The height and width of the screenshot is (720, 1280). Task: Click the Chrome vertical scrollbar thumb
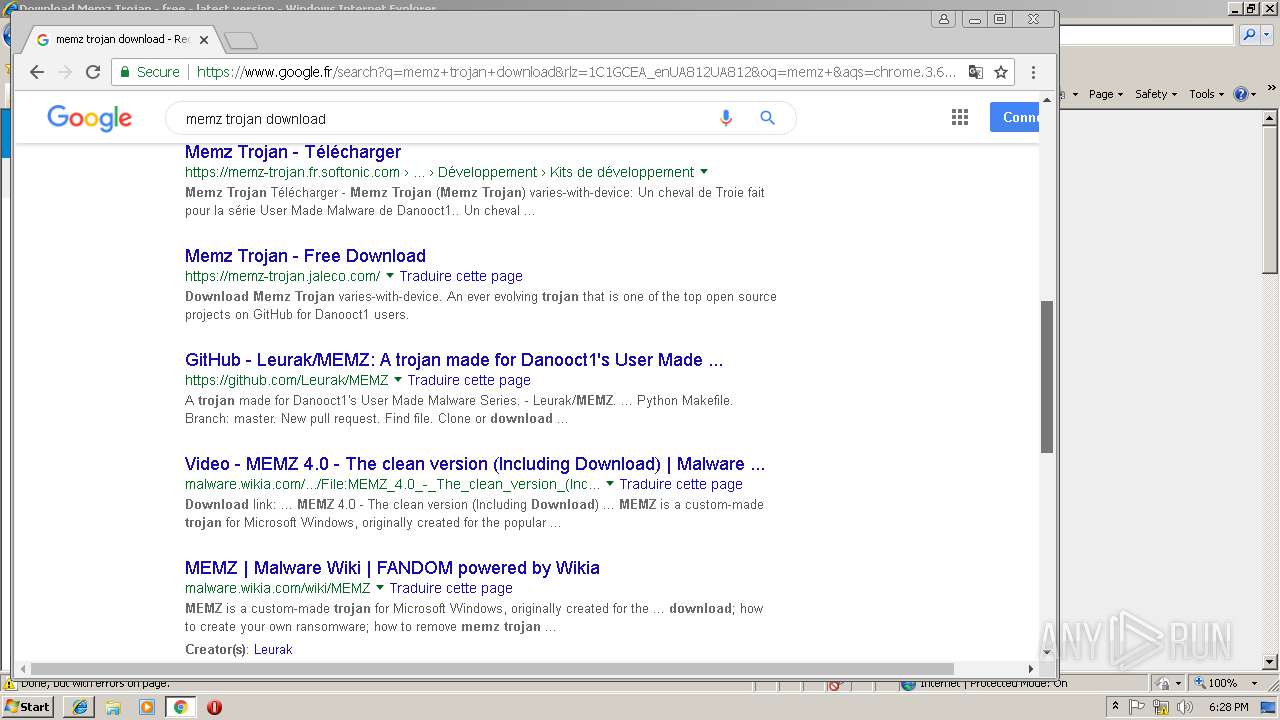[x=1047, y=376]
